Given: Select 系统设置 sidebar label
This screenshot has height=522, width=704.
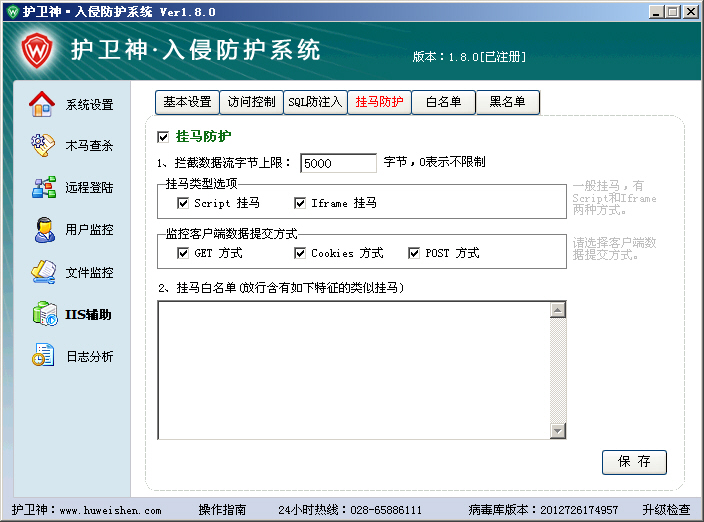Looking at the screenshot, I should [89, 105].
